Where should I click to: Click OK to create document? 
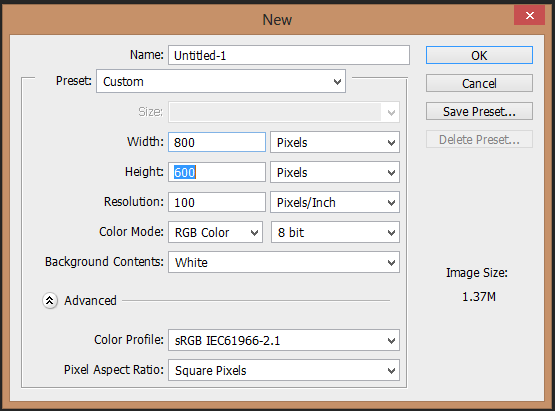[479, 56]
